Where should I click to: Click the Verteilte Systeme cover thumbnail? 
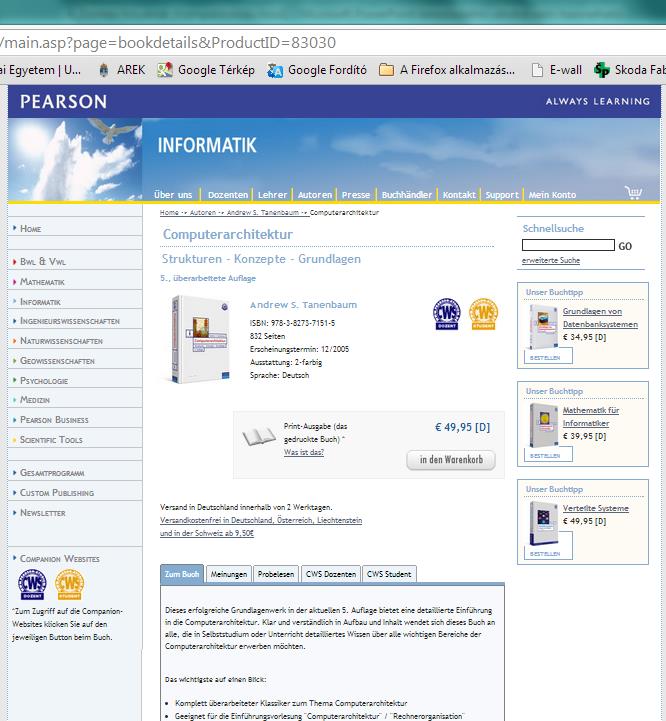tap(543, 523)
